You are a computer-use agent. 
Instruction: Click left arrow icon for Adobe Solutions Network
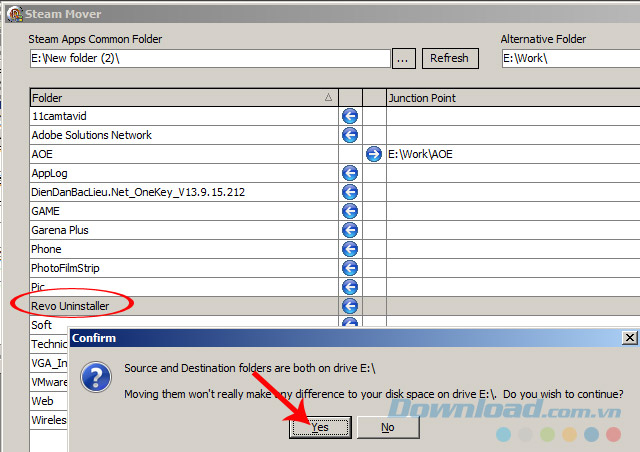click(x=350, y=135)
